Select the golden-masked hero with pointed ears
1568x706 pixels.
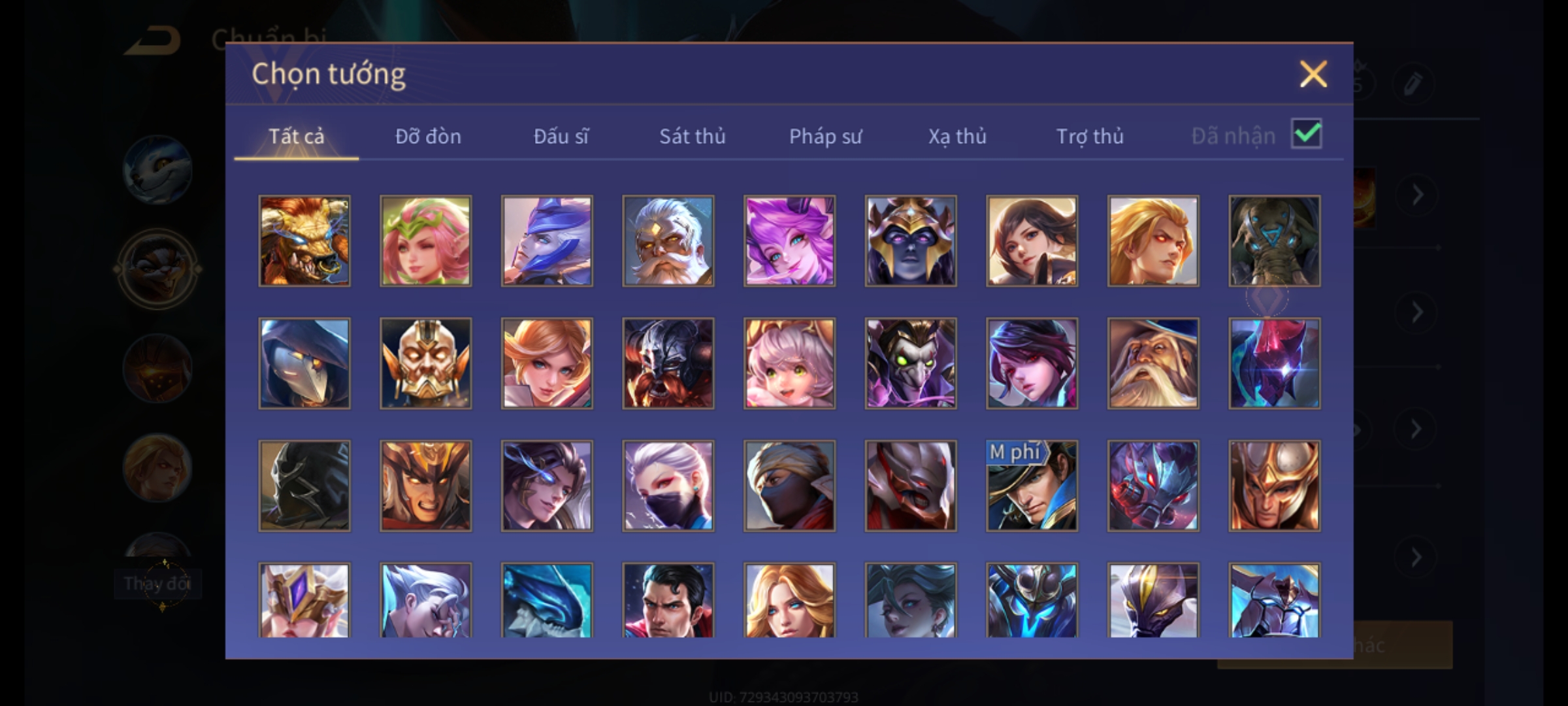click(425, 363)
